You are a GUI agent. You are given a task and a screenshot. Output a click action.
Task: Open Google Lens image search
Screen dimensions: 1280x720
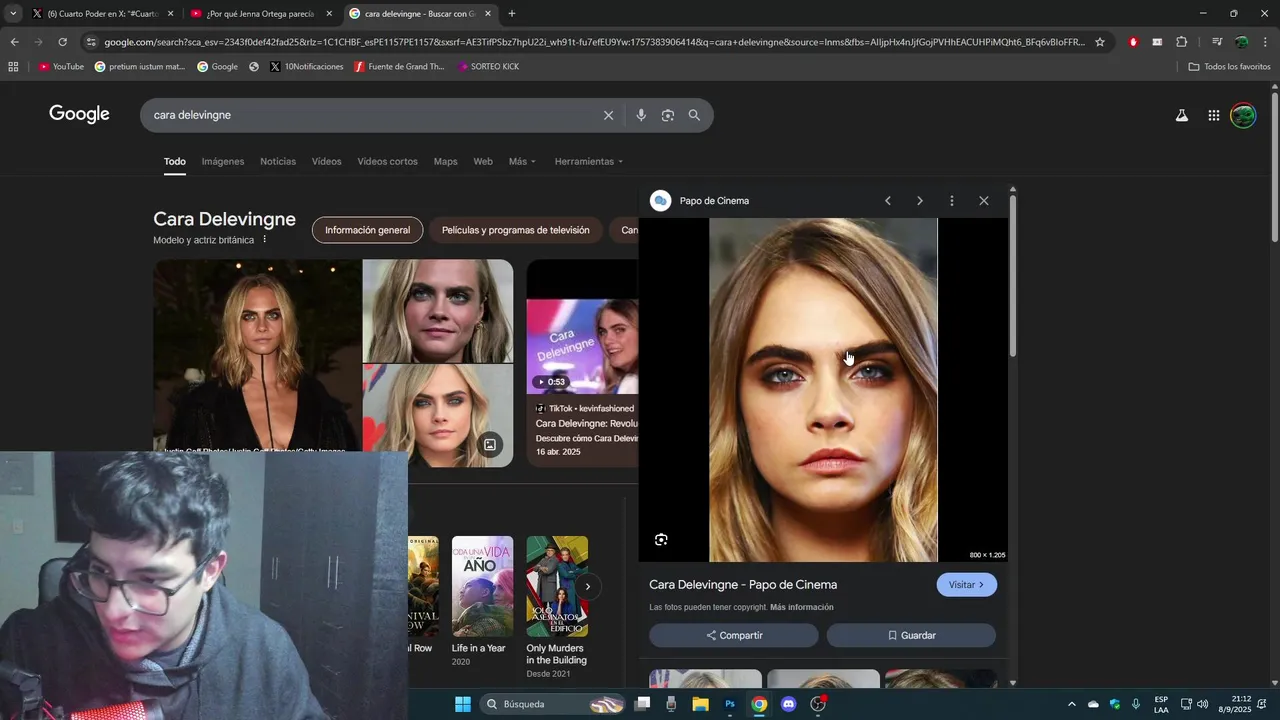(668, 115)
